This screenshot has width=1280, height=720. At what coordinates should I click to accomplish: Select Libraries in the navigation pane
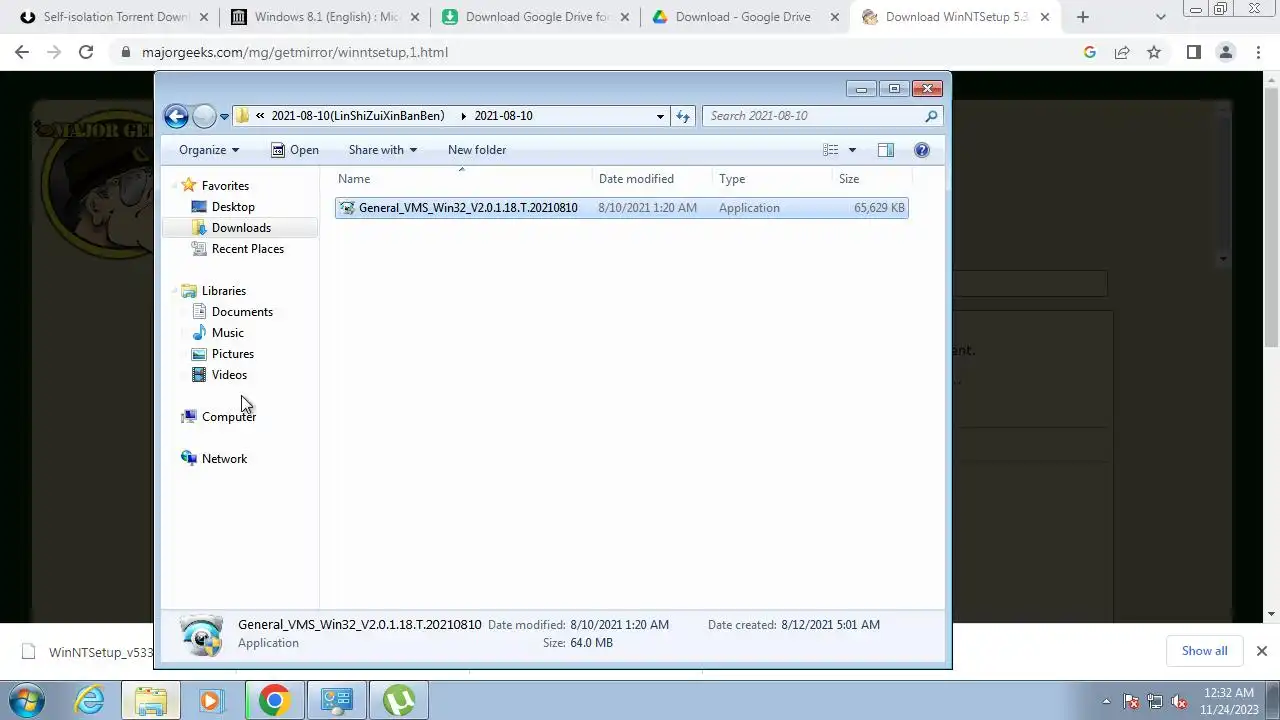(x=224, y=291)
